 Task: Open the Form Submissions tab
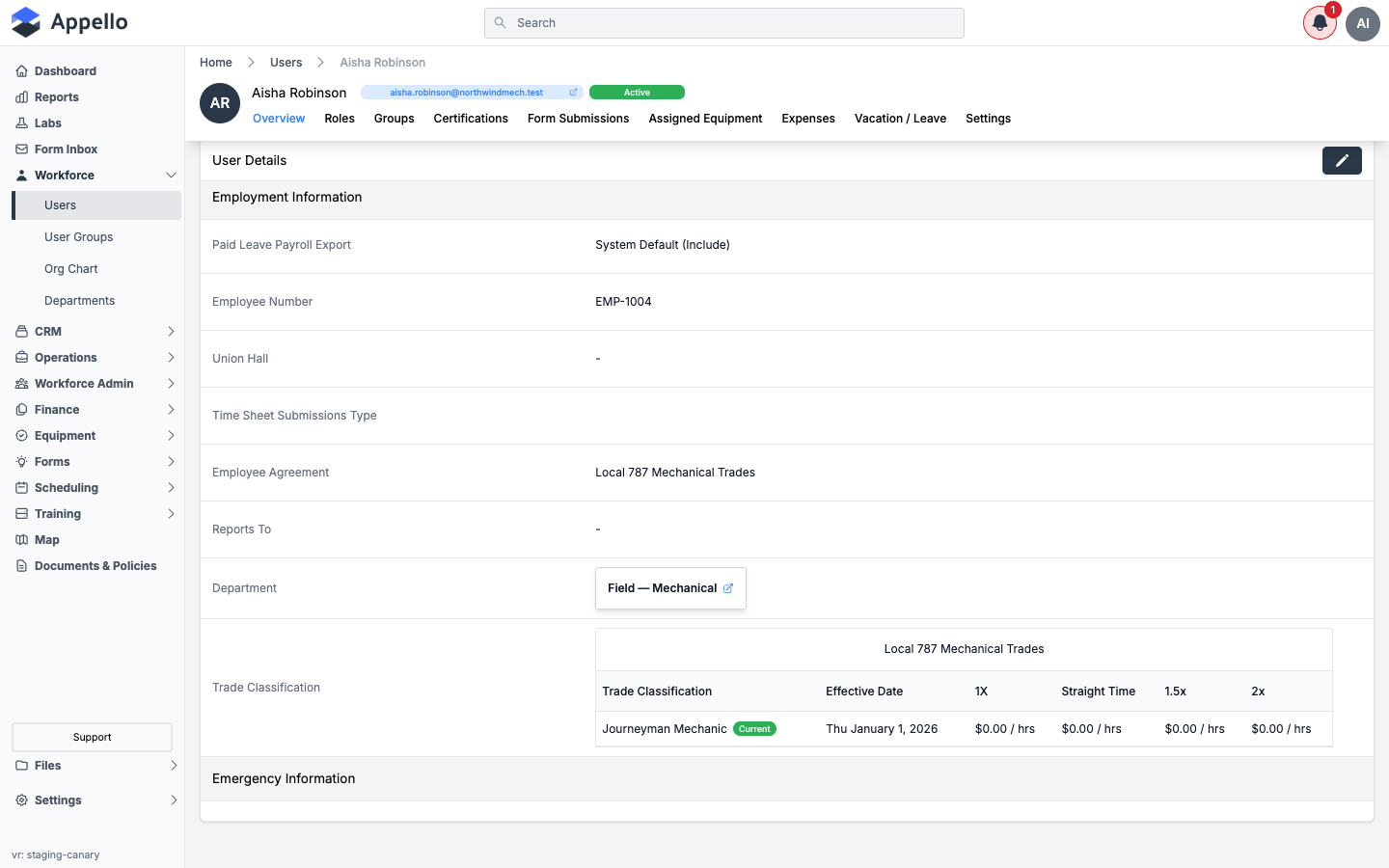(578, 119)
